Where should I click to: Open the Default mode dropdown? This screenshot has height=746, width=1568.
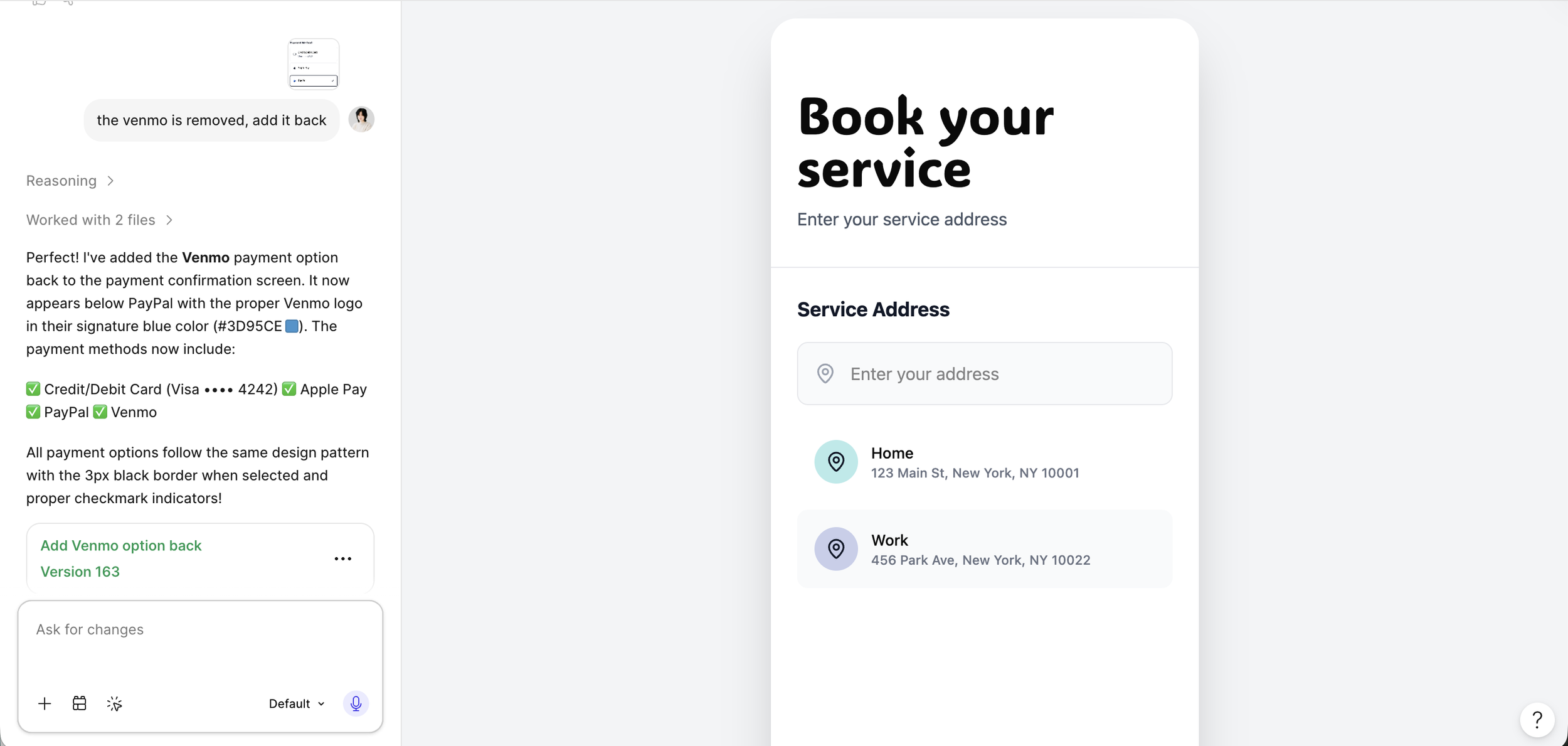pos(297,703)
